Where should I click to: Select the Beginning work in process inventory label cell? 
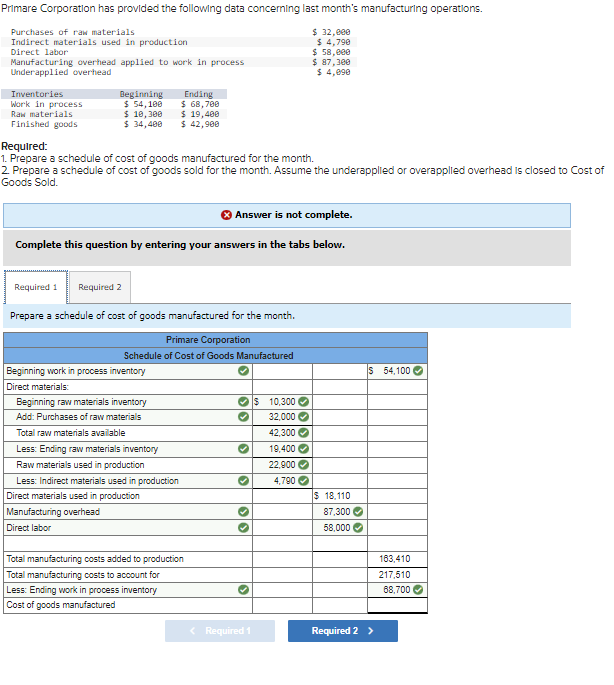(128, 371)
